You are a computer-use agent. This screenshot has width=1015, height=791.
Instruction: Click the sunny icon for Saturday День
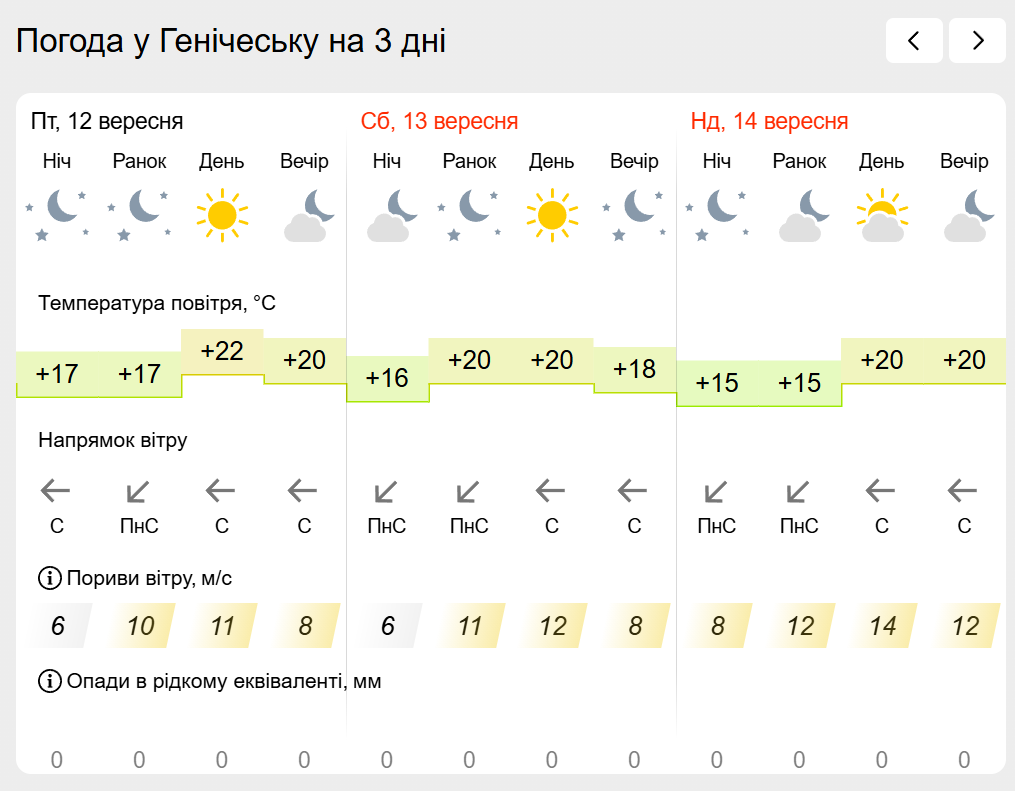552,215
